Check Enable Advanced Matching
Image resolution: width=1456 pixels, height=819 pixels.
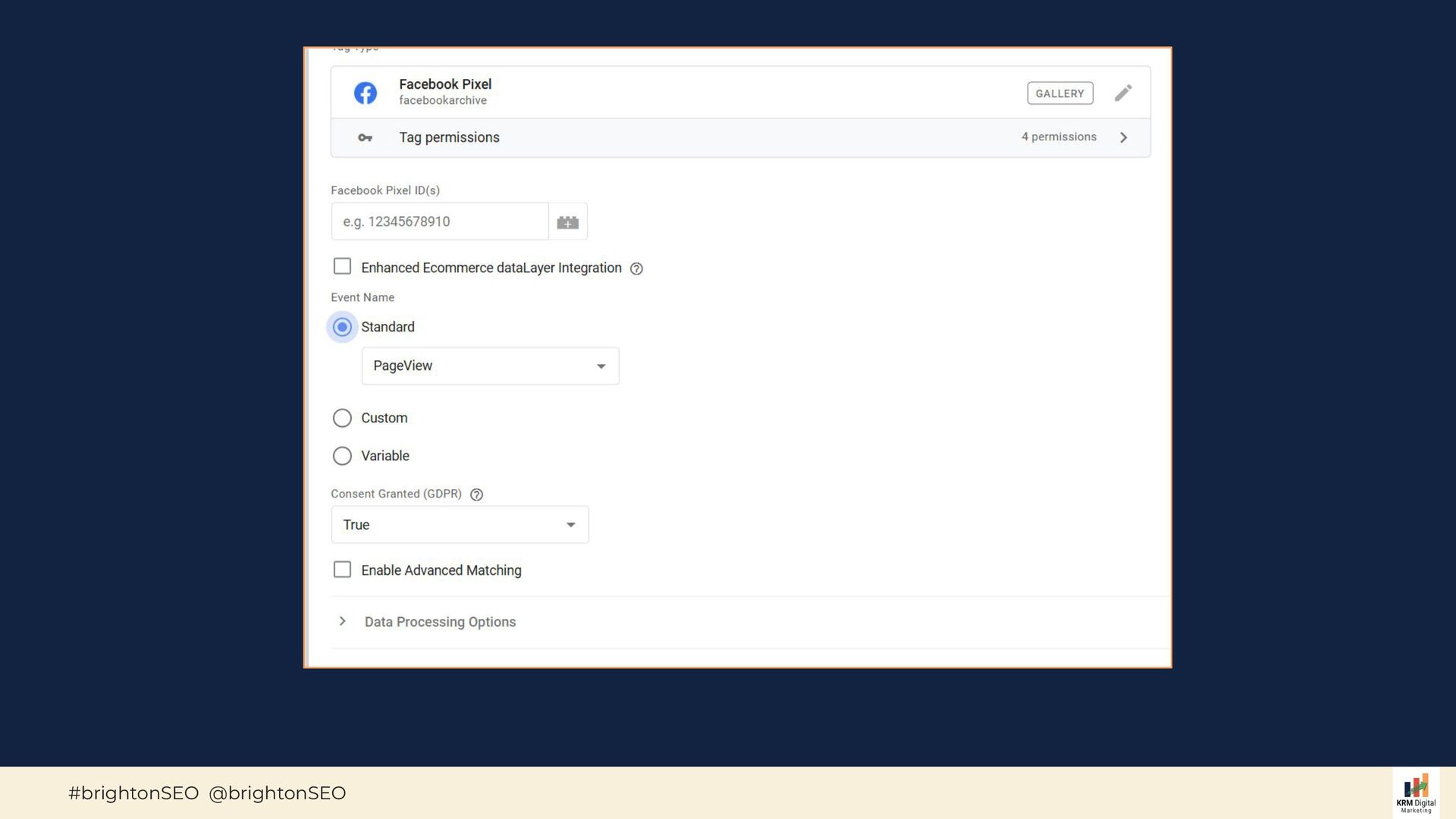click(x=342, y=570)
